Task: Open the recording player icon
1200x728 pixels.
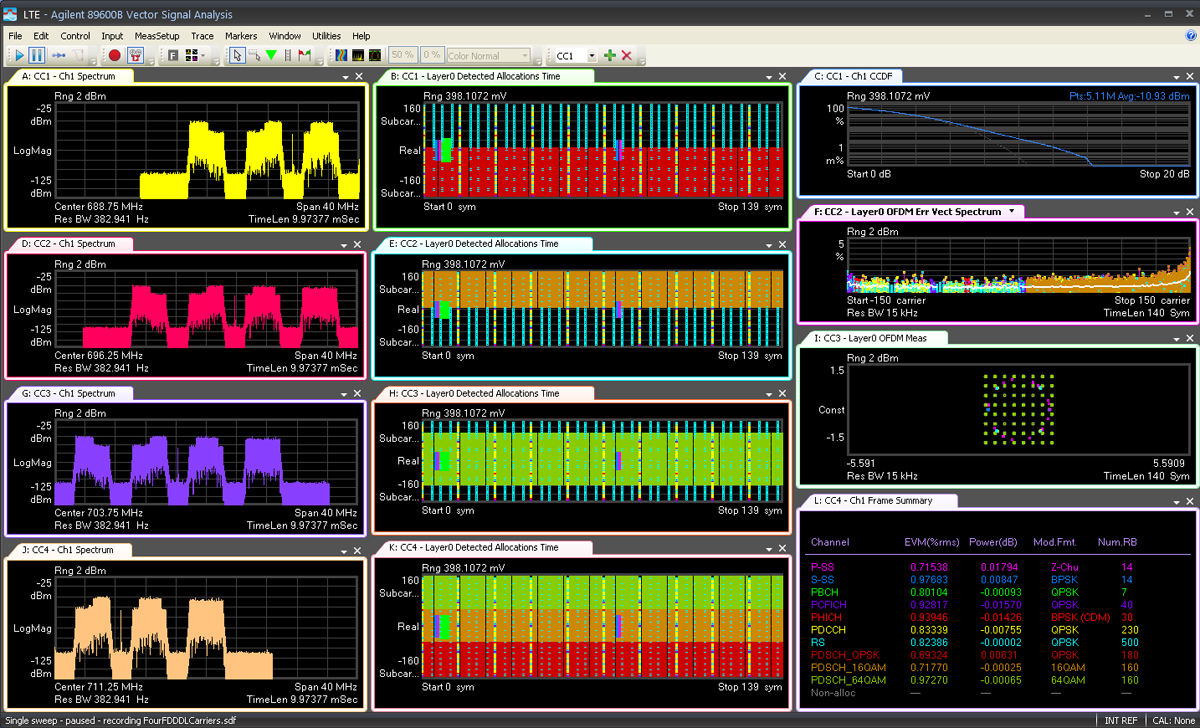Action: point(137,56)
